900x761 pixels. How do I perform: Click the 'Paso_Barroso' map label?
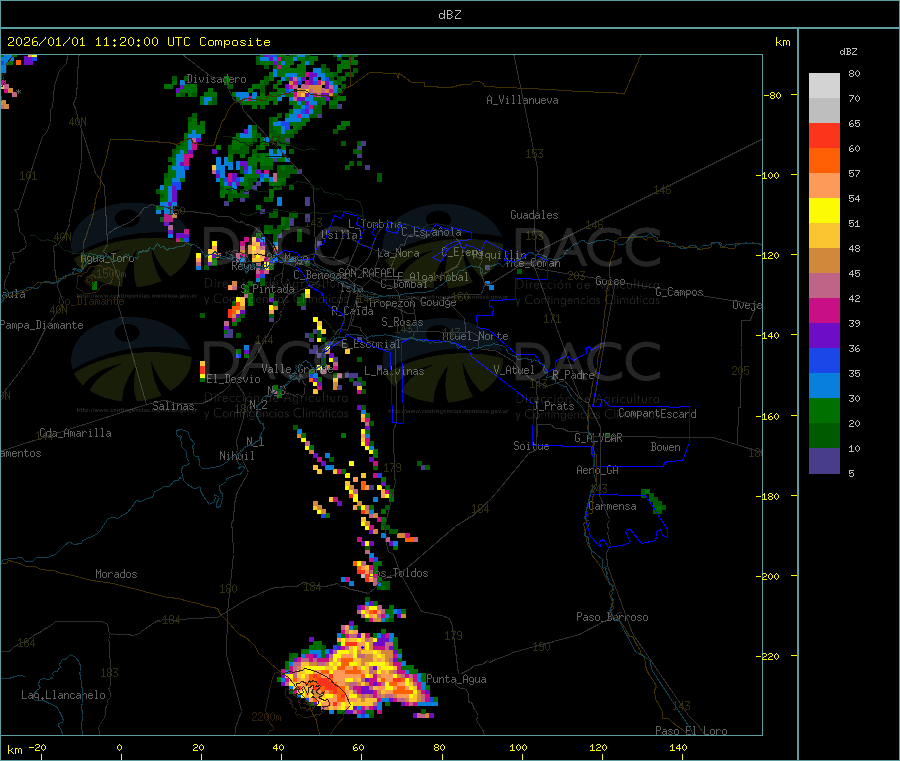click(612, 617)
